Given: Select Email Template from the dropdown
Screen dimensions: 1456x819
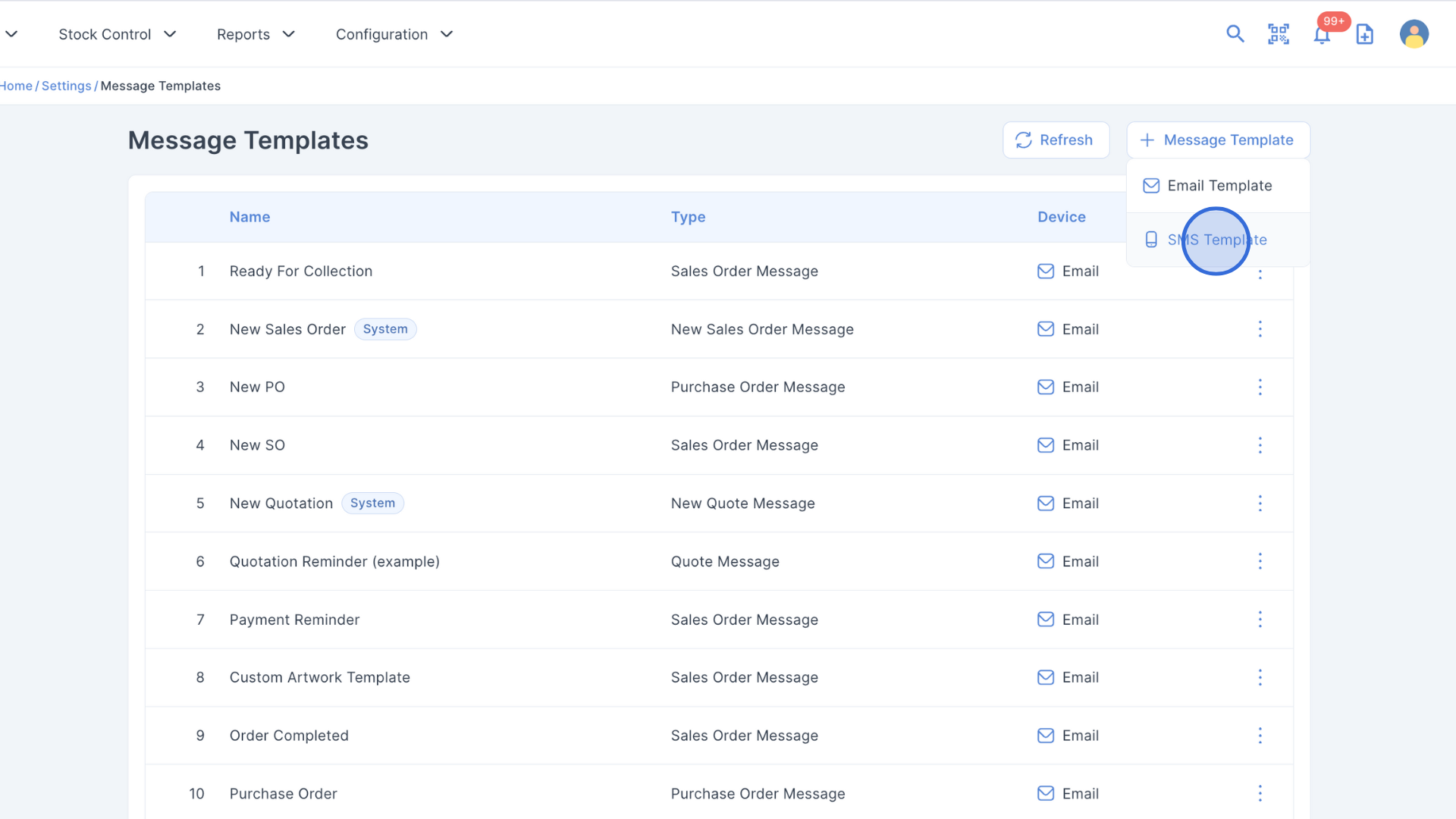Looking at the screenshot, I should pos(1219,186).
